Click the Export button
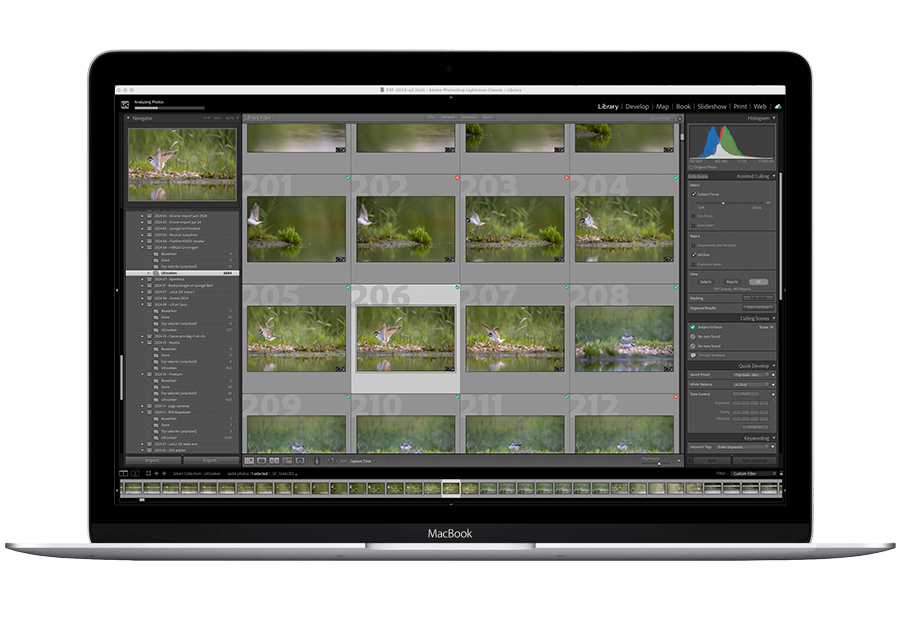 tap(210, 461)
